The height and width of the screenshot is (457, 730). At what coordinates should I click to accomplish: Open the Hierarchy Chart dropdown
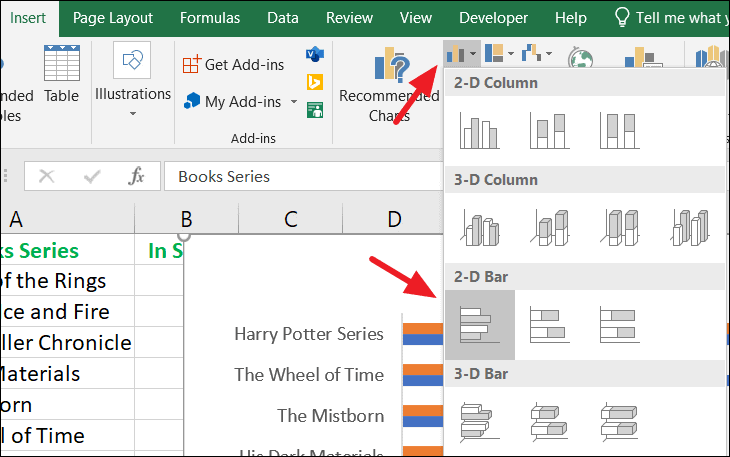499,53
